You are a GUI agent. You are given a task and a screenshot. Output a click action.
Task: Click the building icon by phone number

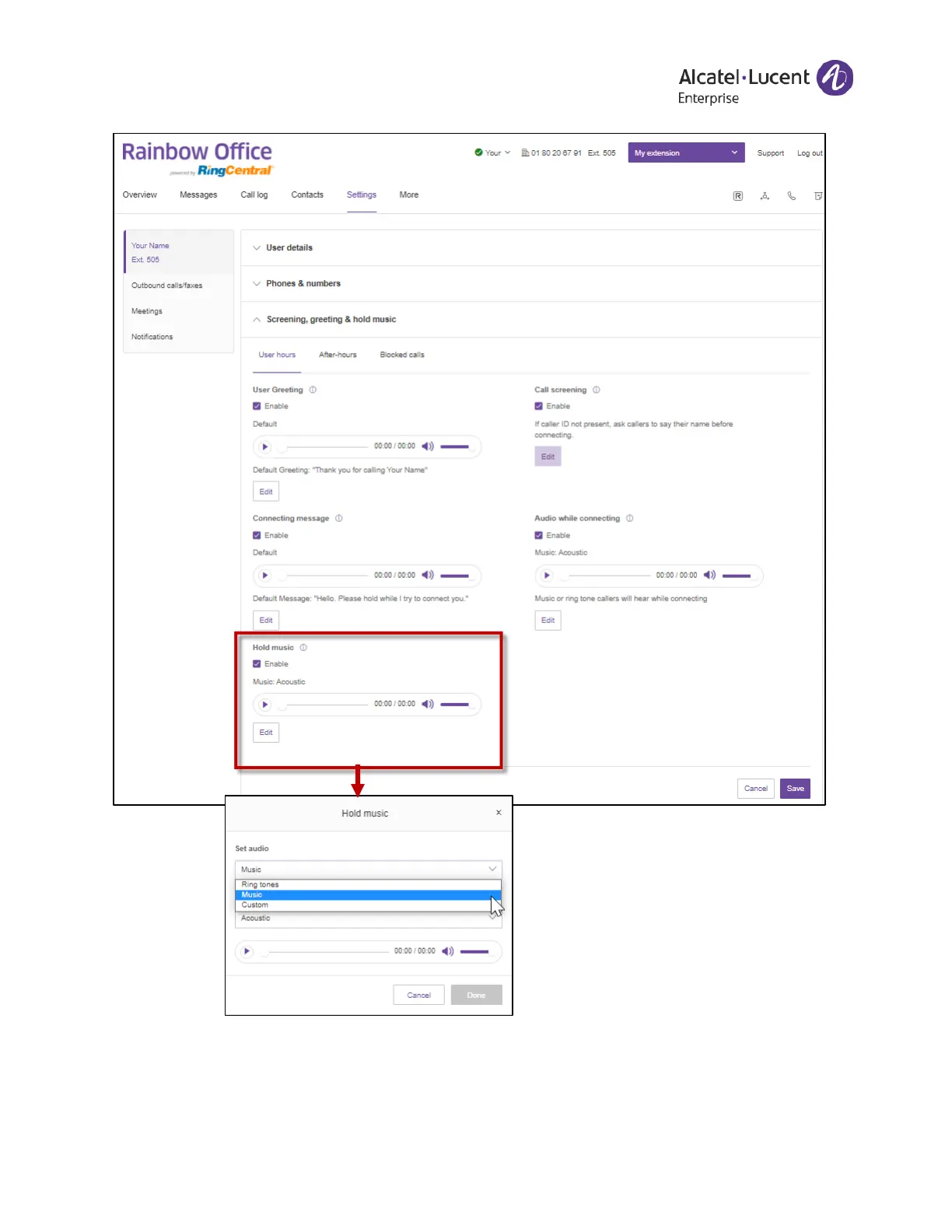click(525, 152)
